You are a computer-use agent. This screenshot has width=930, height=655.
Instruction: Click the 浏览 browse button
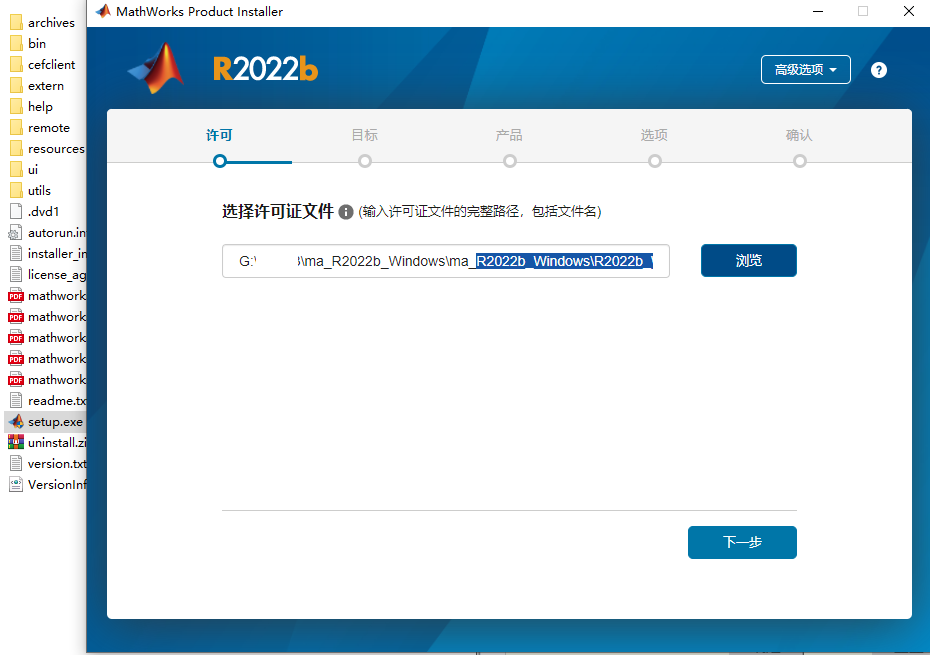point(749,260)
